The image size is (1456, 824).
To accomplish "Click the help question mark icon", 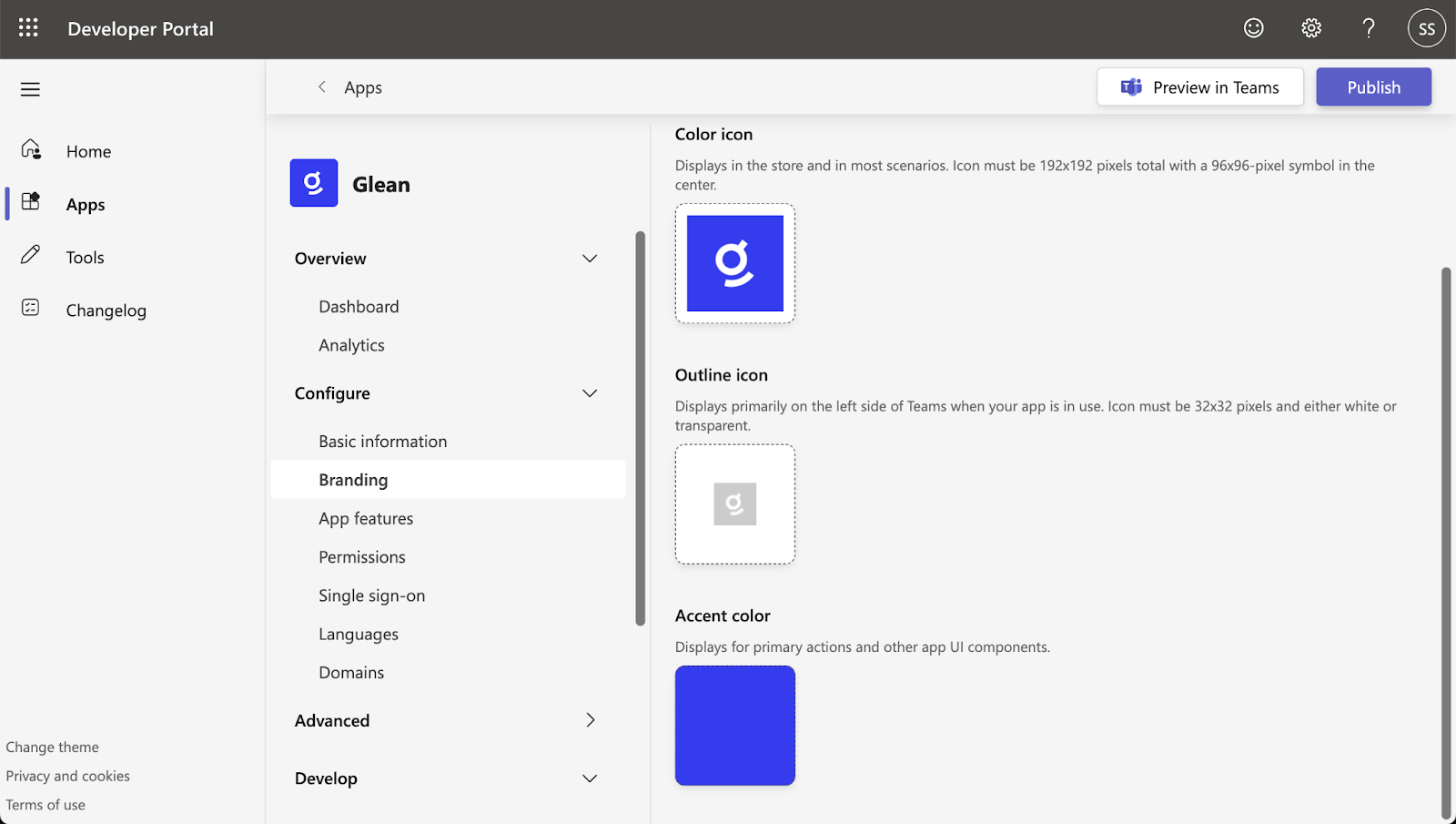I will pos(1369,28).
